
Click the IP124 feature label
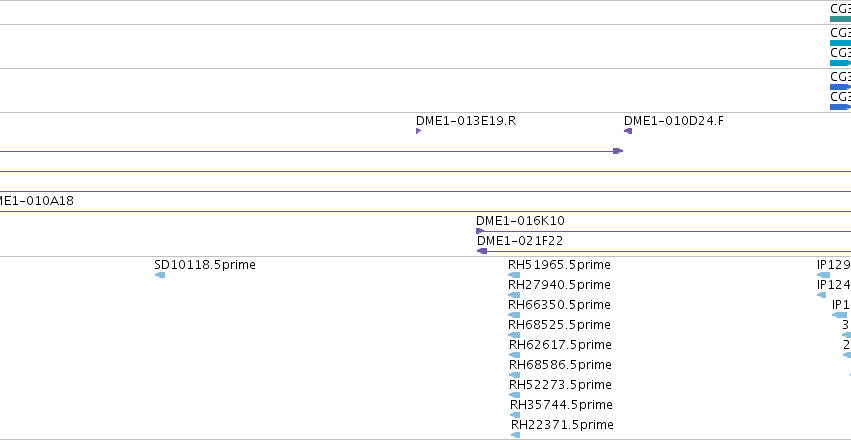[x=834, y=284]
